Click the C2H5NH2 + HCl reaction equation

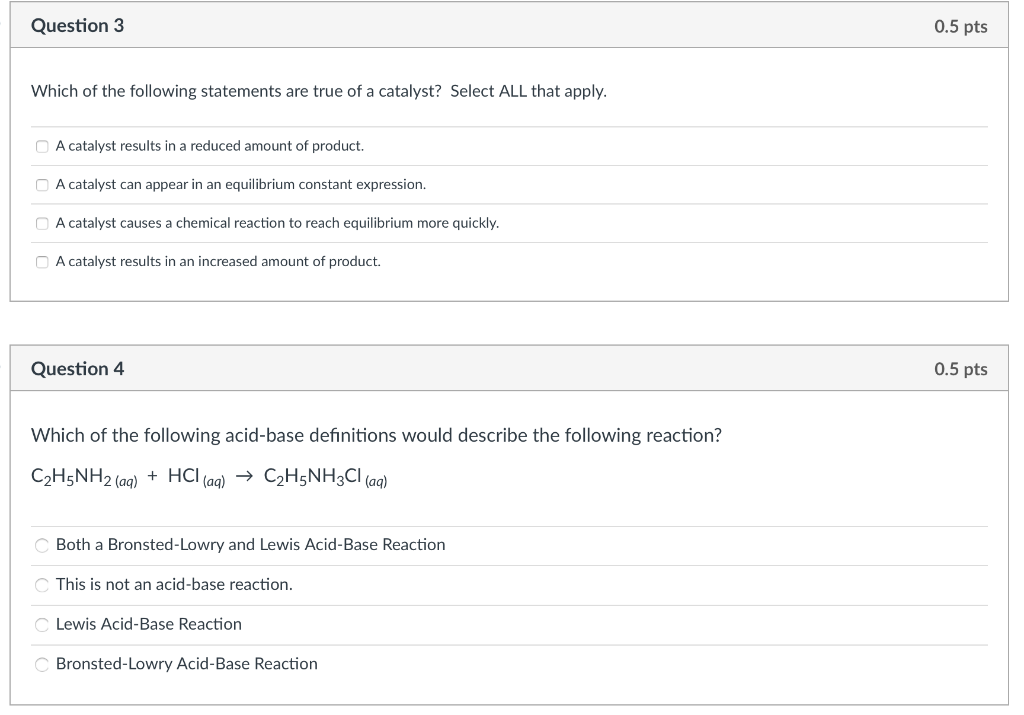point(209,478)
